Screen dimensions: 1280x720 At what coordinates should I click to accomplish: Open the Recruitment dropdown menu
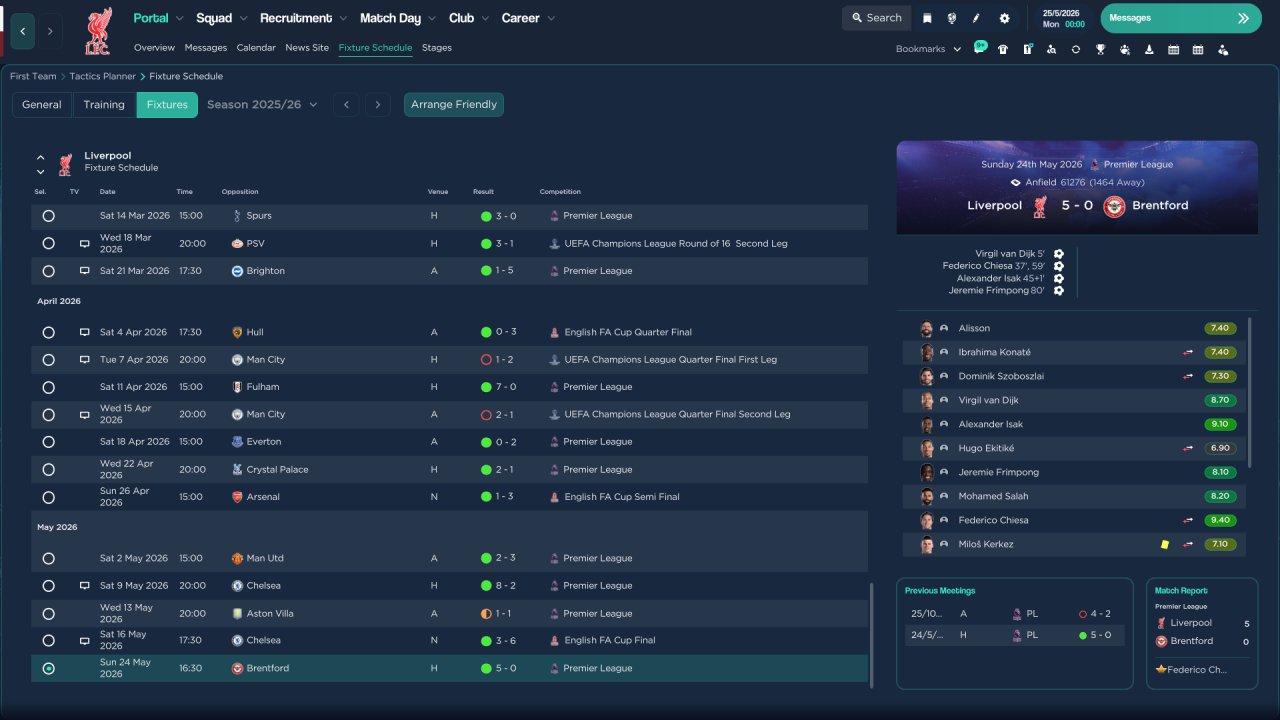pyautogui.click(x=304, y=18)
